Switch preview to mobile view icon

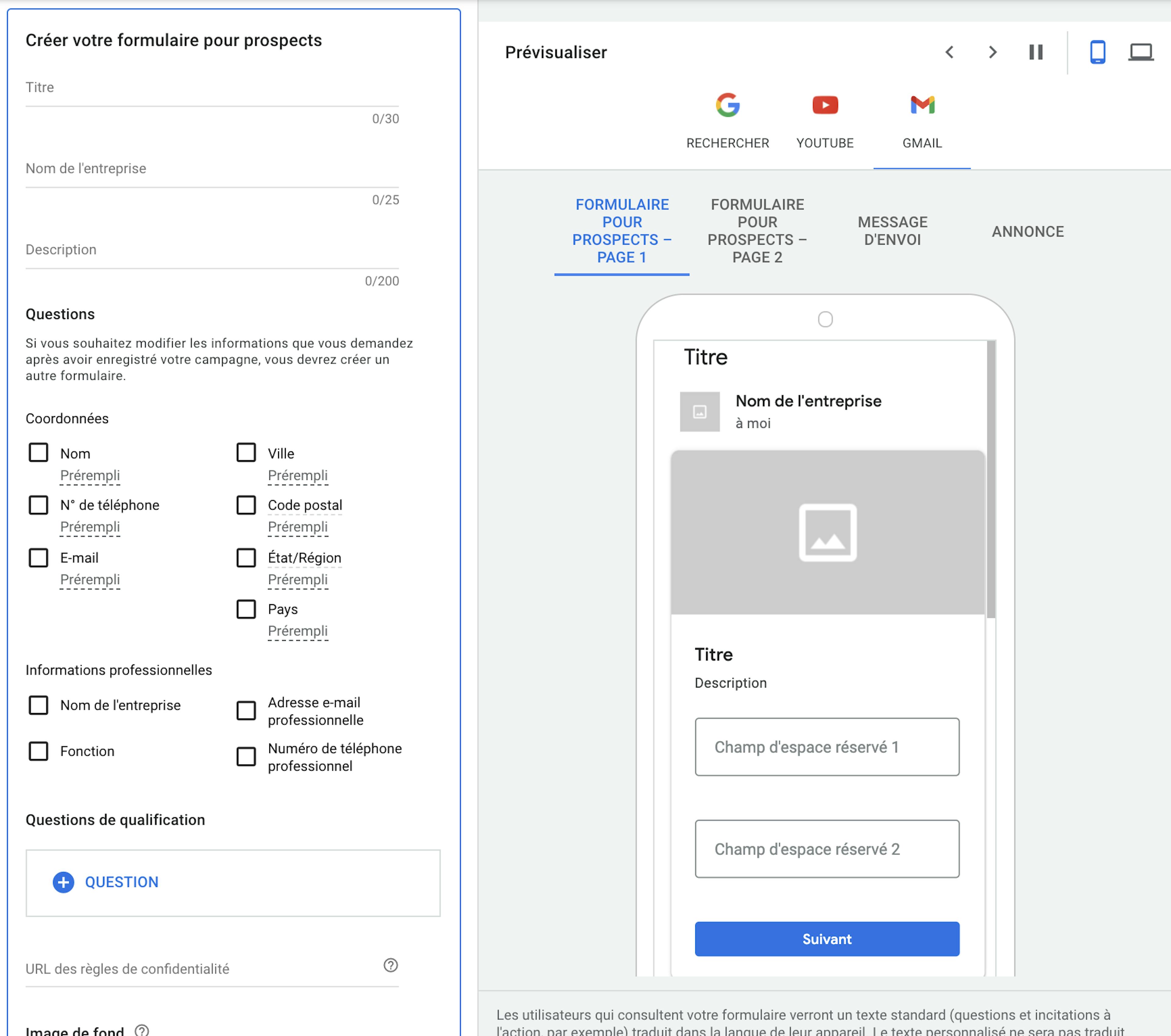click(1098, 52)
